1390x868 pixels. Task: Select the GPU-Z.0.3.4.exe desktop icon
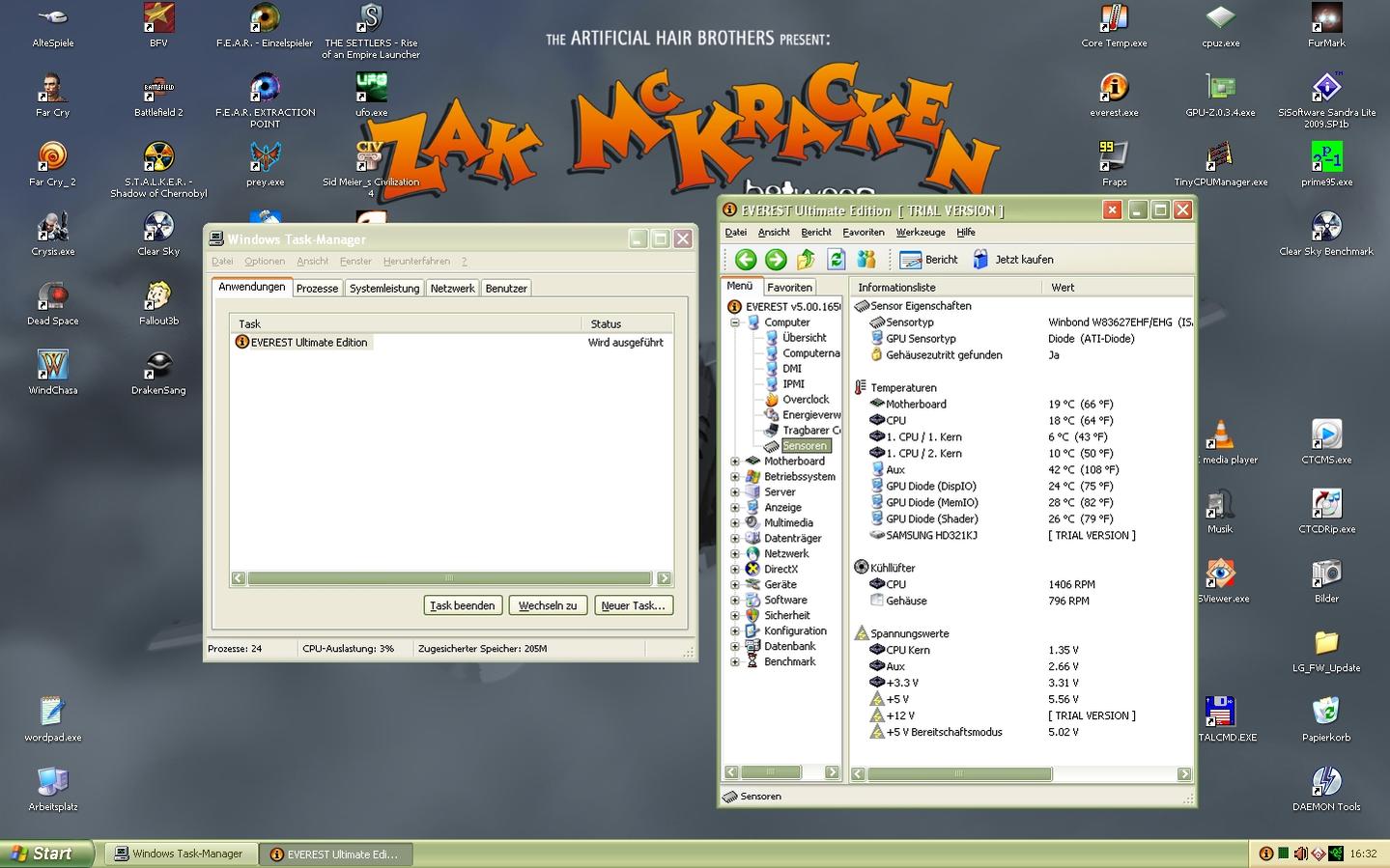click(x=1220, y=96)
